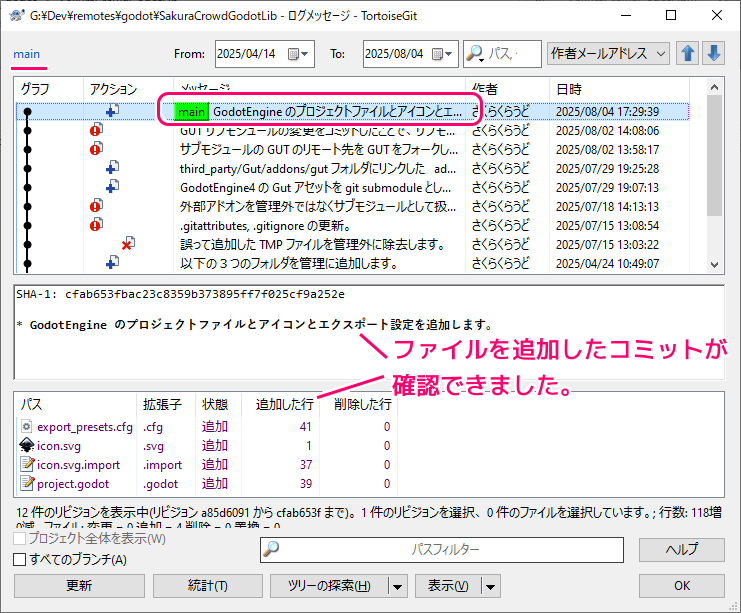The image size is (741, 613).
Task: Click the project.godot file icon
Action: click(26, 484)
